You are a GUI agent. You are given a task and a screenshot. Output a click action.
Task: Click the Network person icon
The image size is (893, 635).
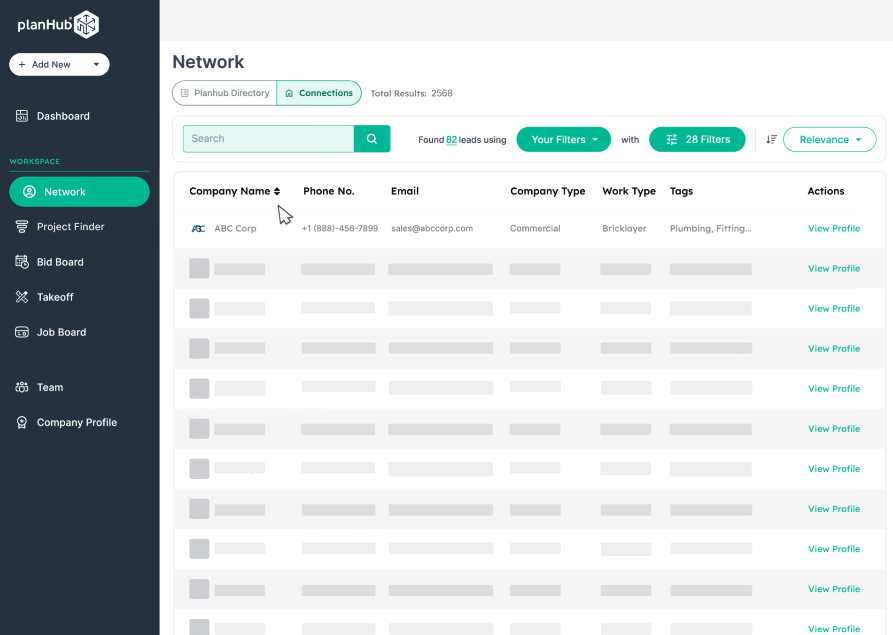[29, 192]
